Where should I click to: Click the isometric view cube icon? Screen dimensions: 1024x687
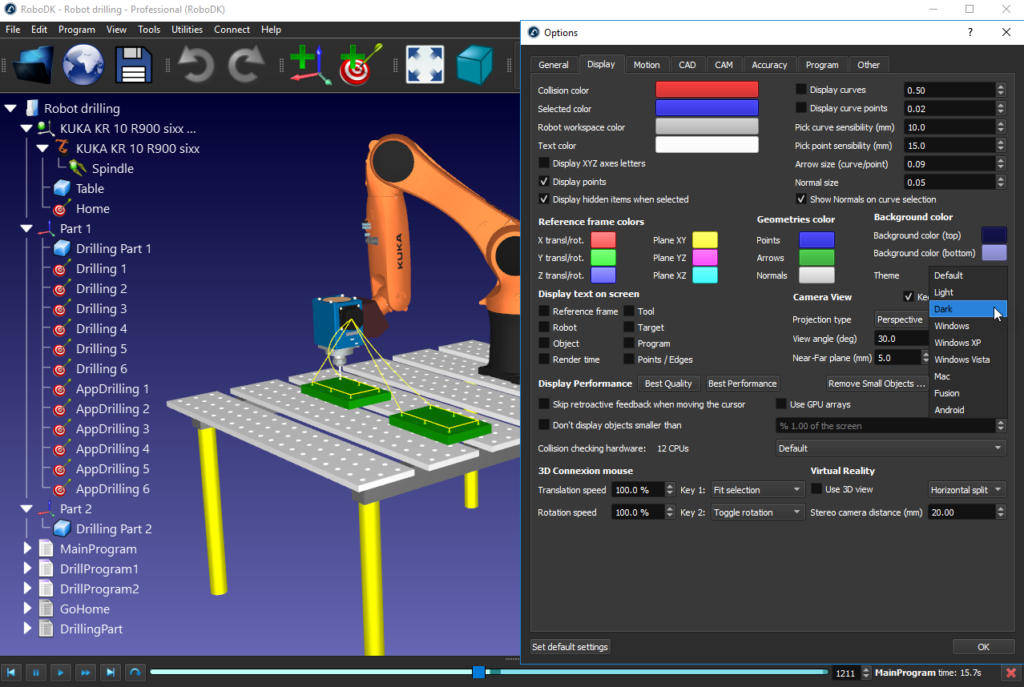pos(475,66)
